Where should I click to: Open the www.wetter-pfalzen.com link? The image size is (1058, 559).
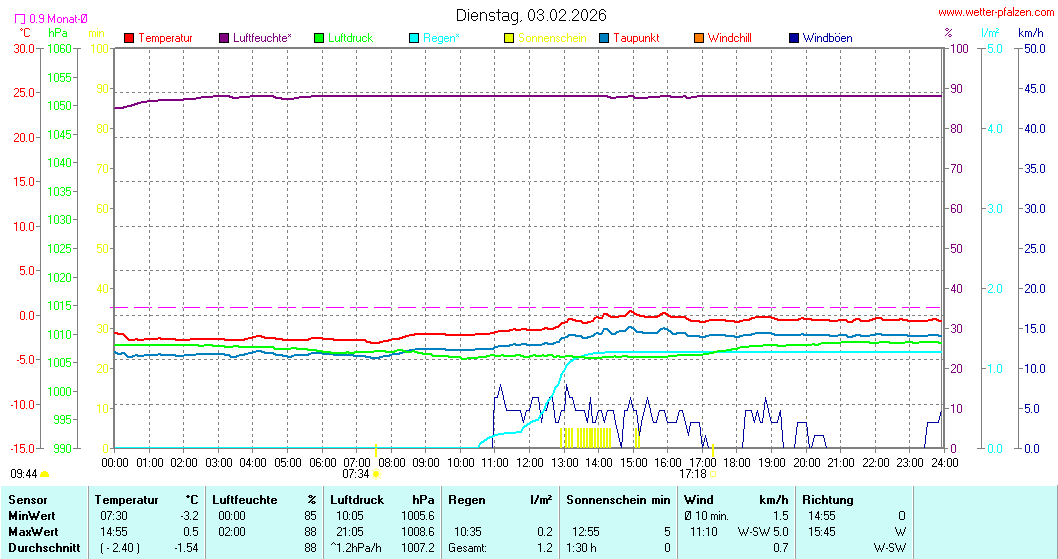tap(995, 12)
